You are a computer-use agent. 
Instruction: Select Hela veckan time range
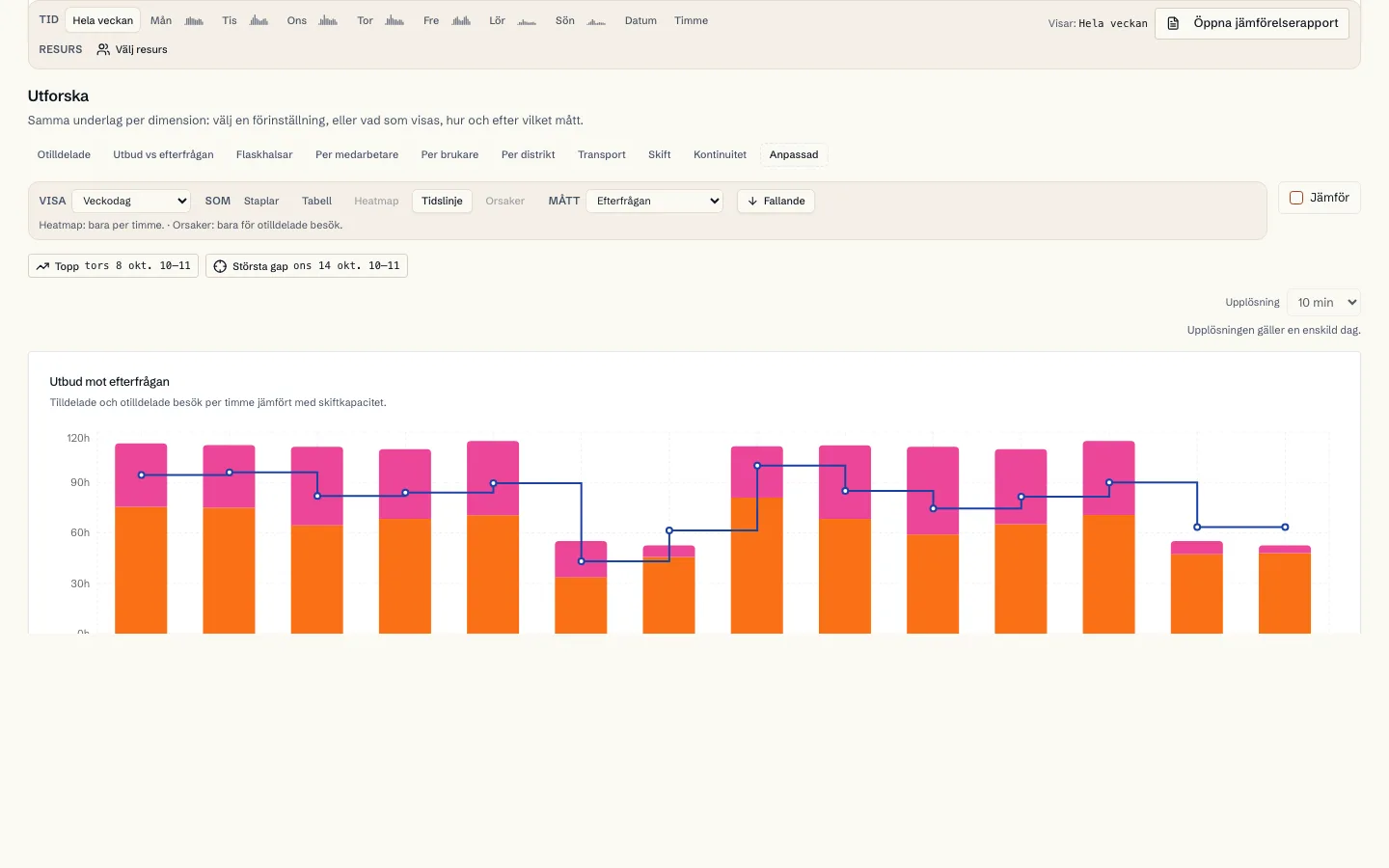(x=103, y=20)
